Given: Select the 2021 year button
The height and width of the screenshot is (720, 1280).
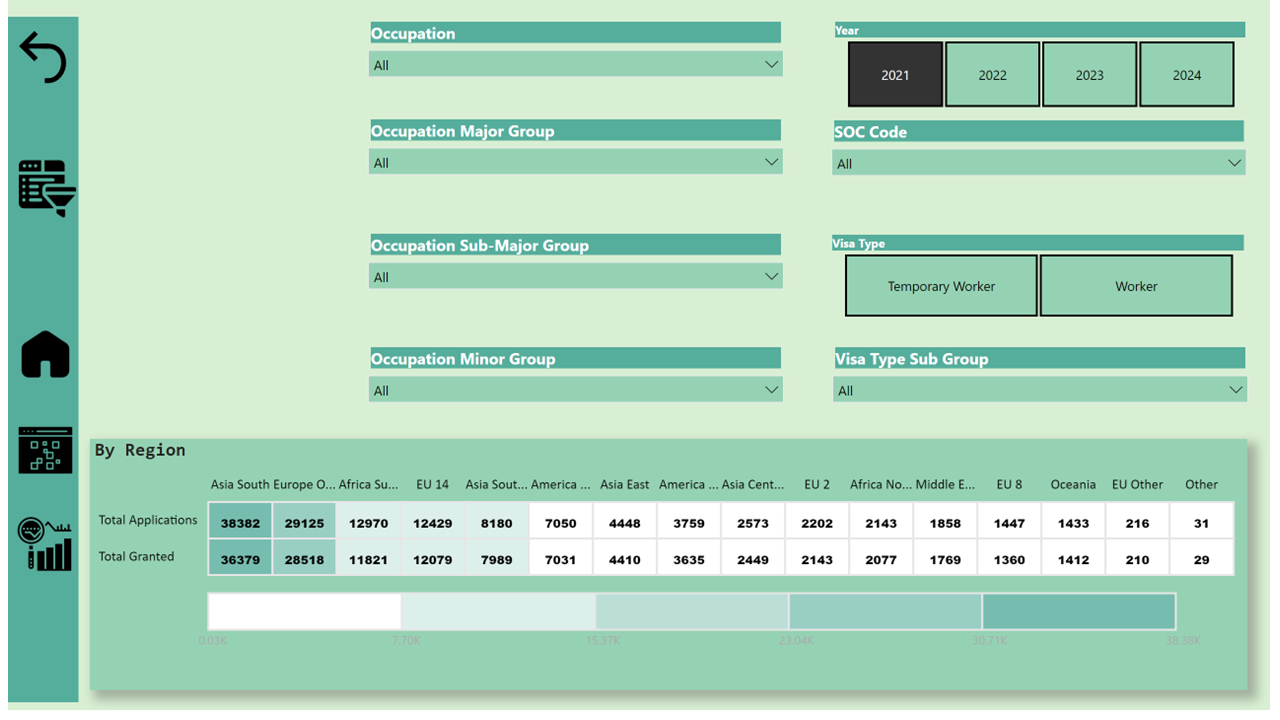Looking at the screenshot, I should click(895, 75).
